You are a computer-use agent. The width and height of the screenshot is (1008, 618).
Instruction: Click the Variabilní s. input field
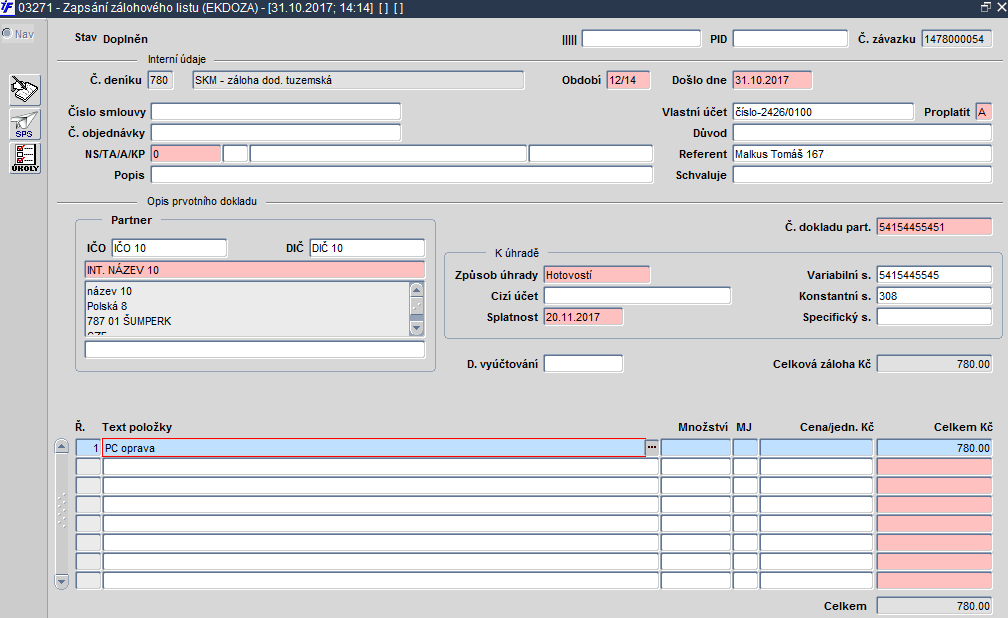[934, 275]
